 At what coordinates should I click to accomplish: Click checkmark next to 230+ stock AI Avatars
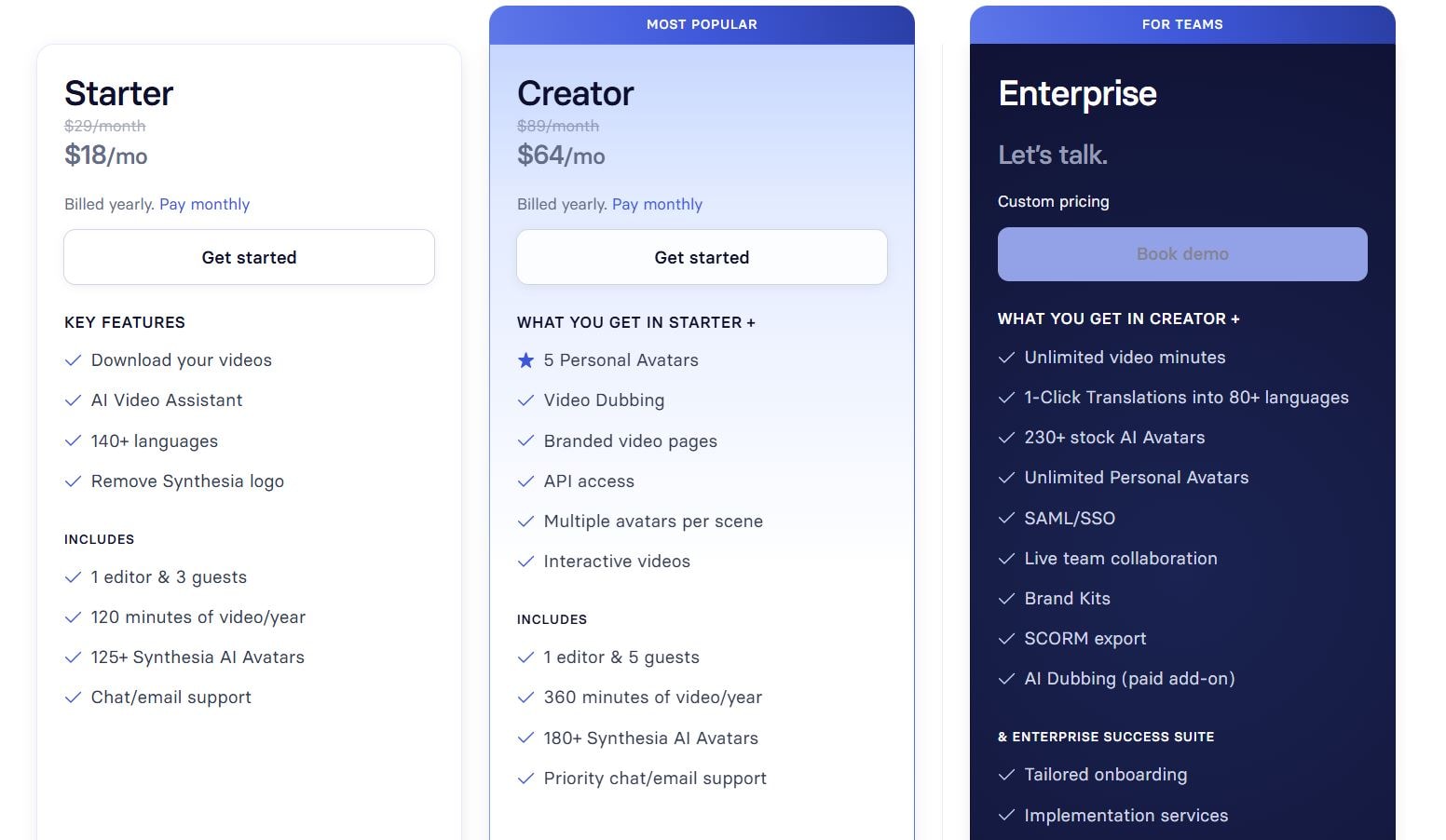pos(1006,438)
